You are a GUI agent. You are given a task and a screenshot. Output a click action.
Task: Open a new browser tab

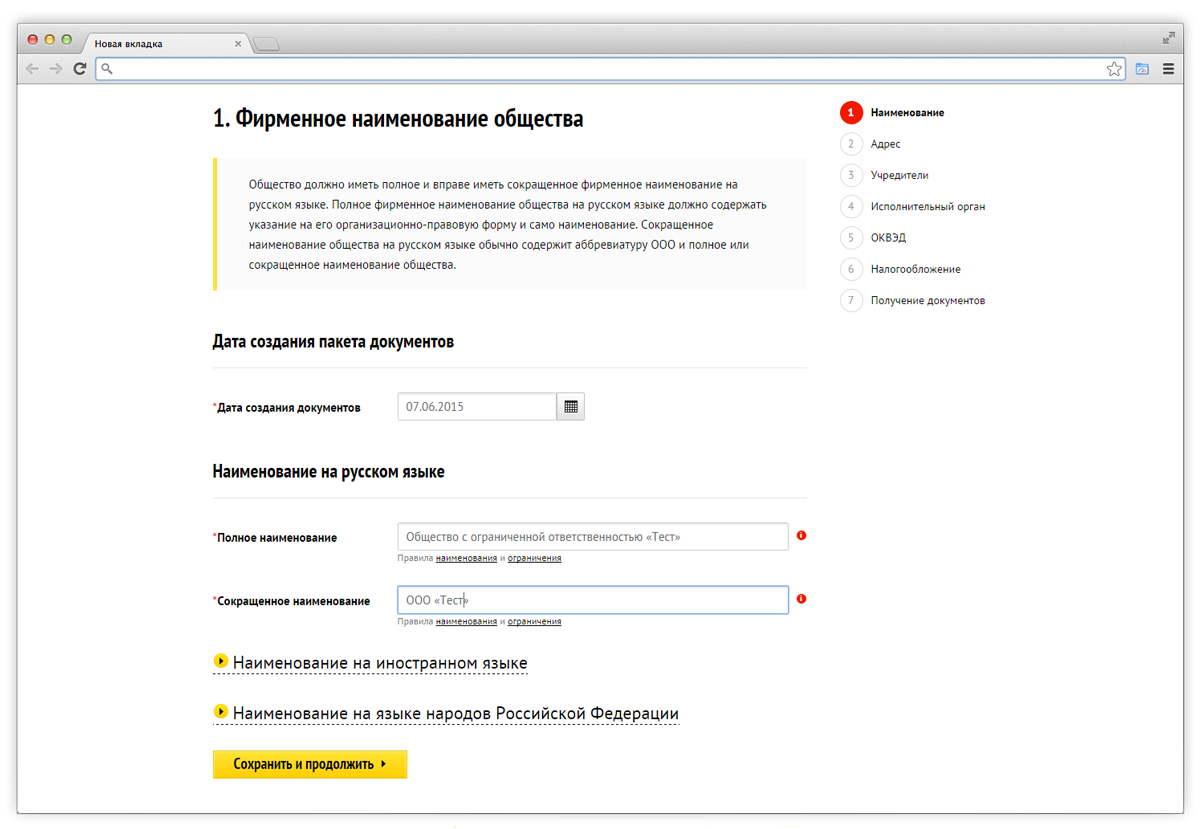[x=267, y=44]
